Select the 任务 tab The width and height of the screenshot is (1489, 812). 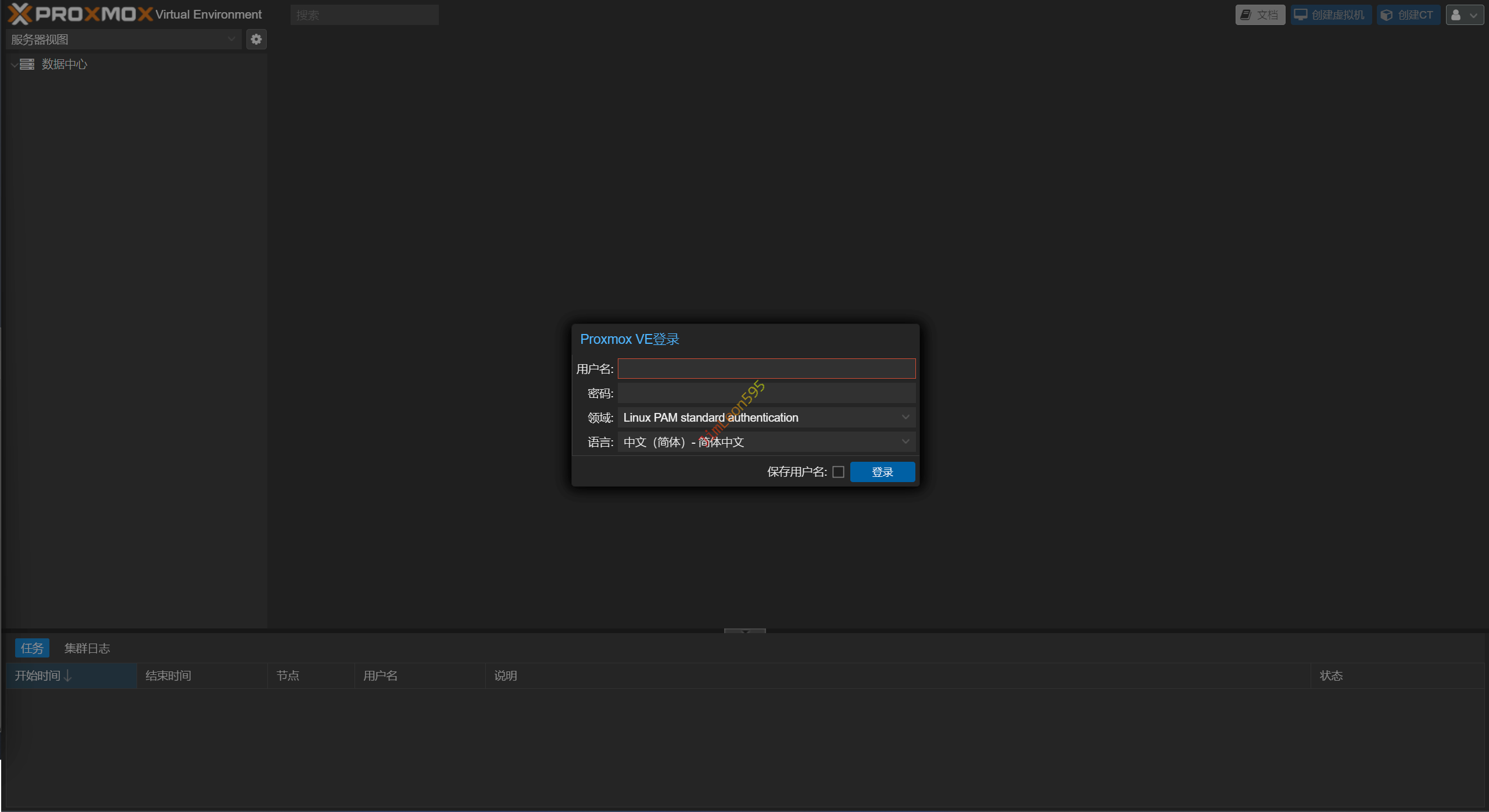[32, 648]
